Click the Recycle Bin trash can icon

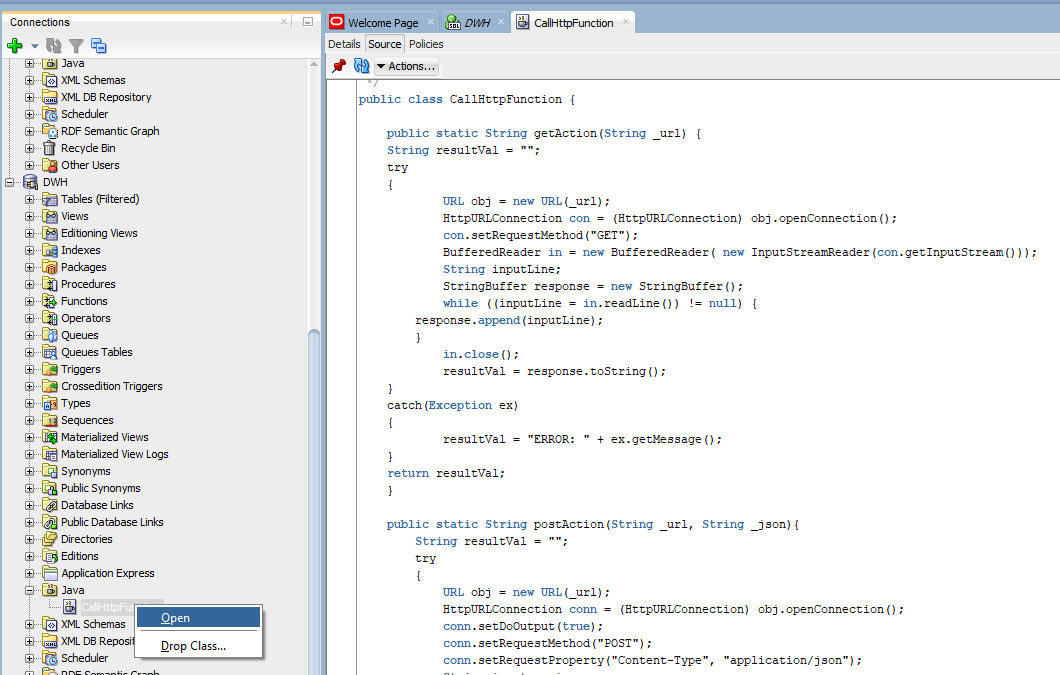(x=49, y=148)
